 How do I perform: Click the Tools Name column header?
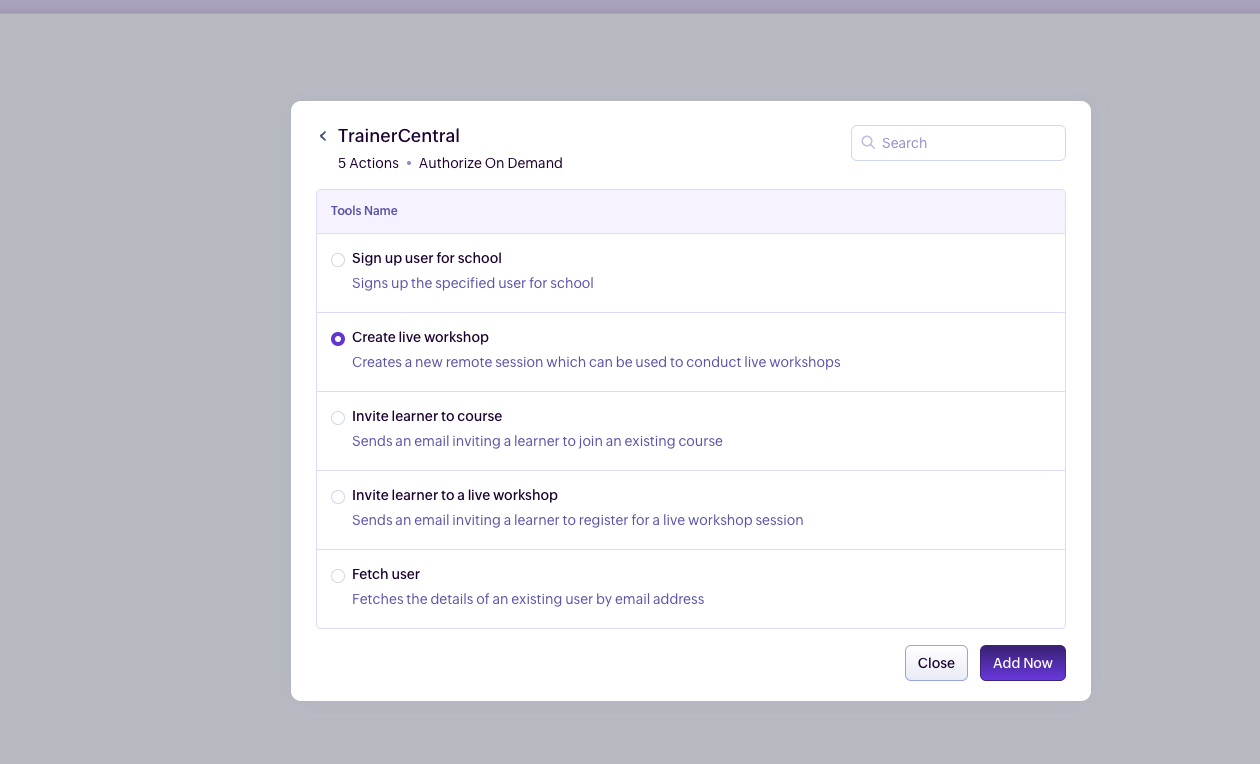[364, 211]
